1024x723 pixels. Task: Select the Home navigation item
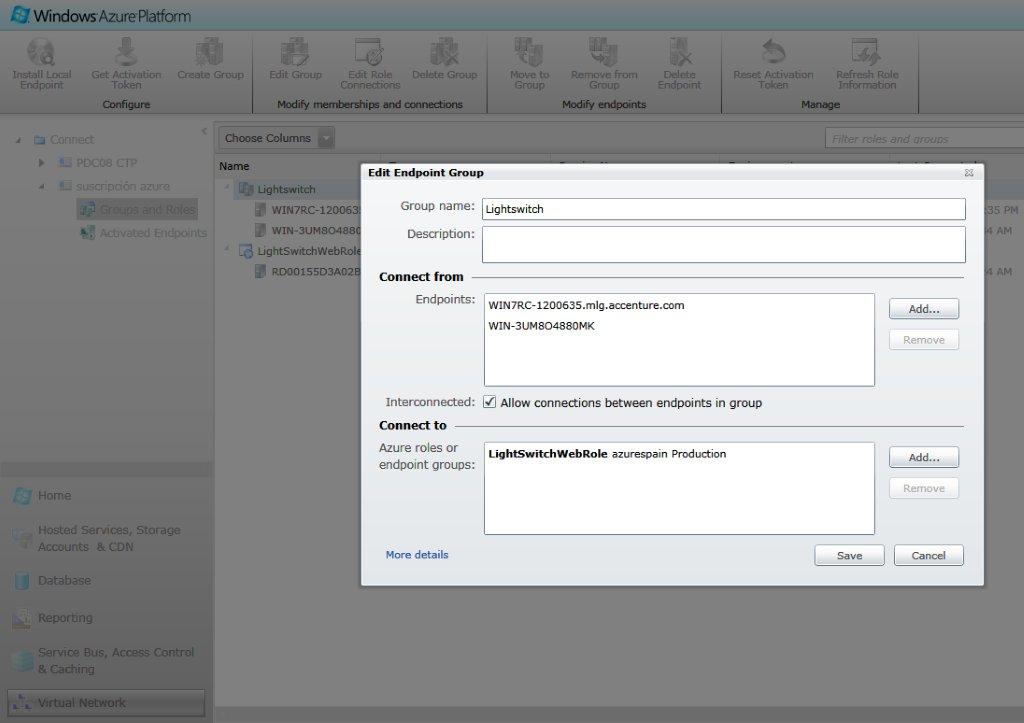(106, 496)
